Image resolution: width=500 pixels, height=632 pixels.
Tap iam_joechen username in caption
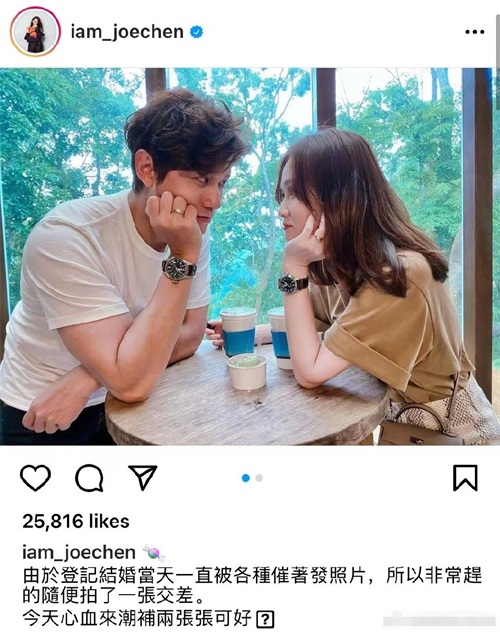(x=79, y=552)
